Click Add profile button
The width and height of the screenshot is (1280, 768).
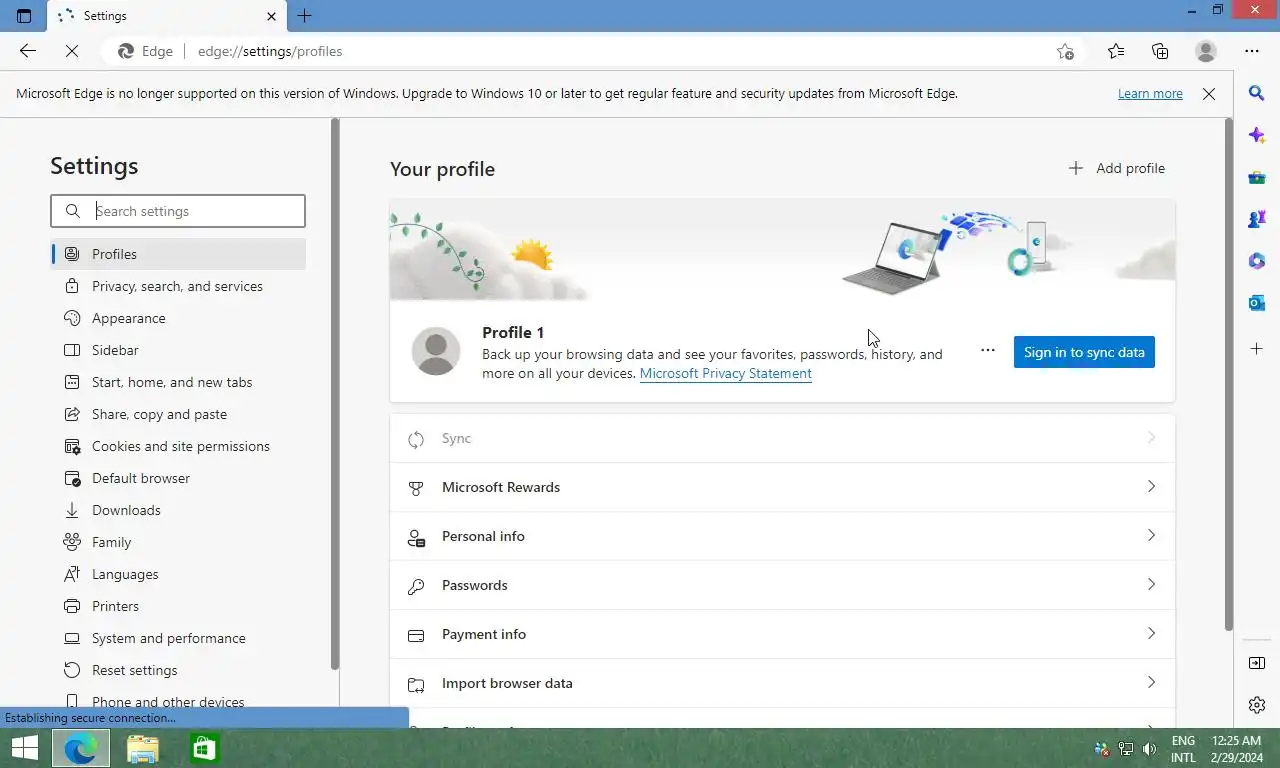pos(1117,168)
